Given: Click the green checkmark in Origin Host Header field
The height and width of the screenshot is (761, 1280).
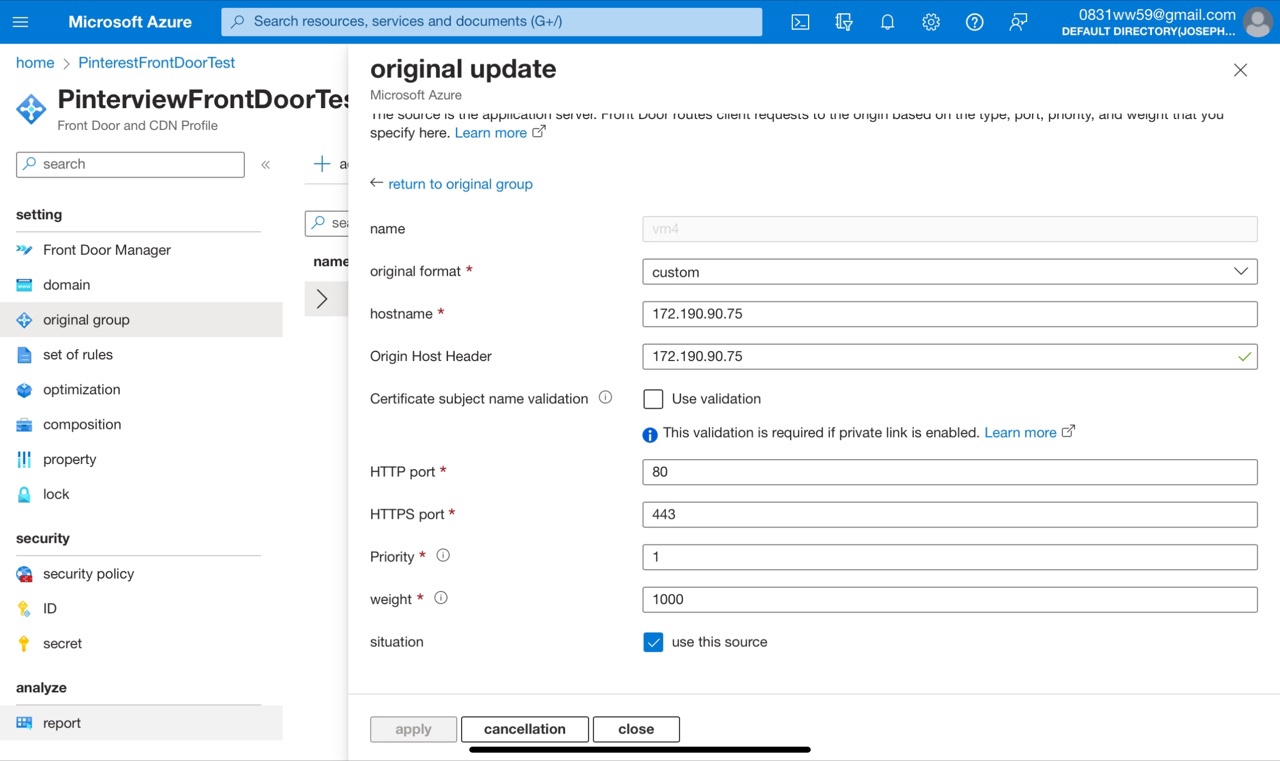Looking at the screenshot, I should [x=1244, y=356].
